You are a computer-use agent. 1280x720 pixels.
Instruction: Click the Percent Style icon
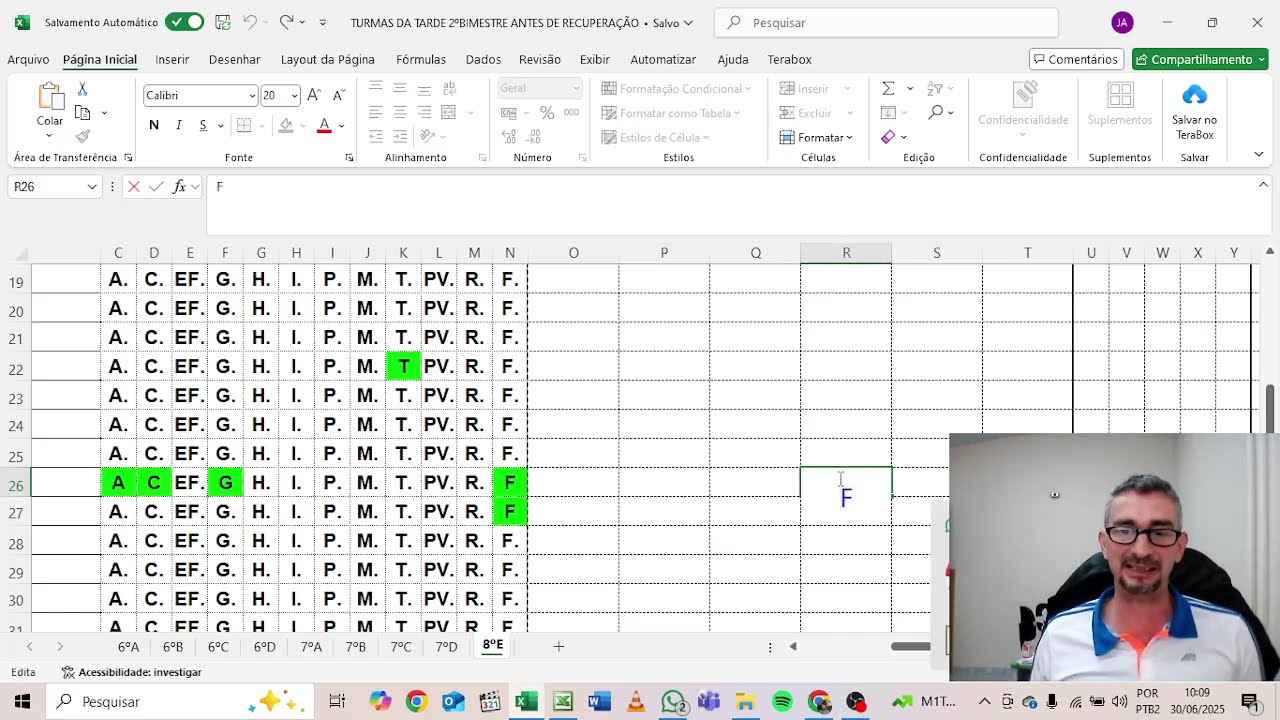(547, 113)
